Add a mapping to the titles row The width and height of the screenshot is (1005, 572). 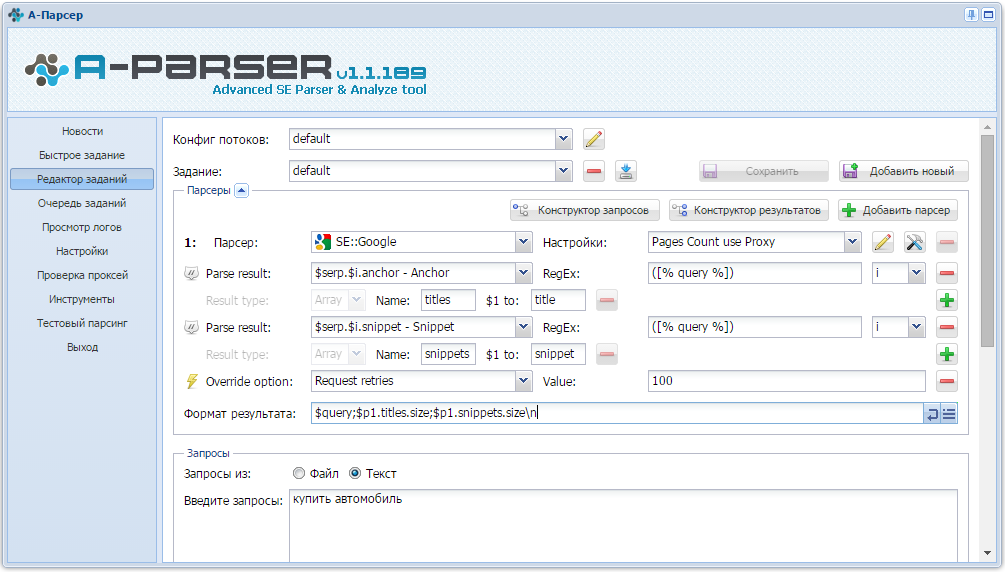(947, 300)
